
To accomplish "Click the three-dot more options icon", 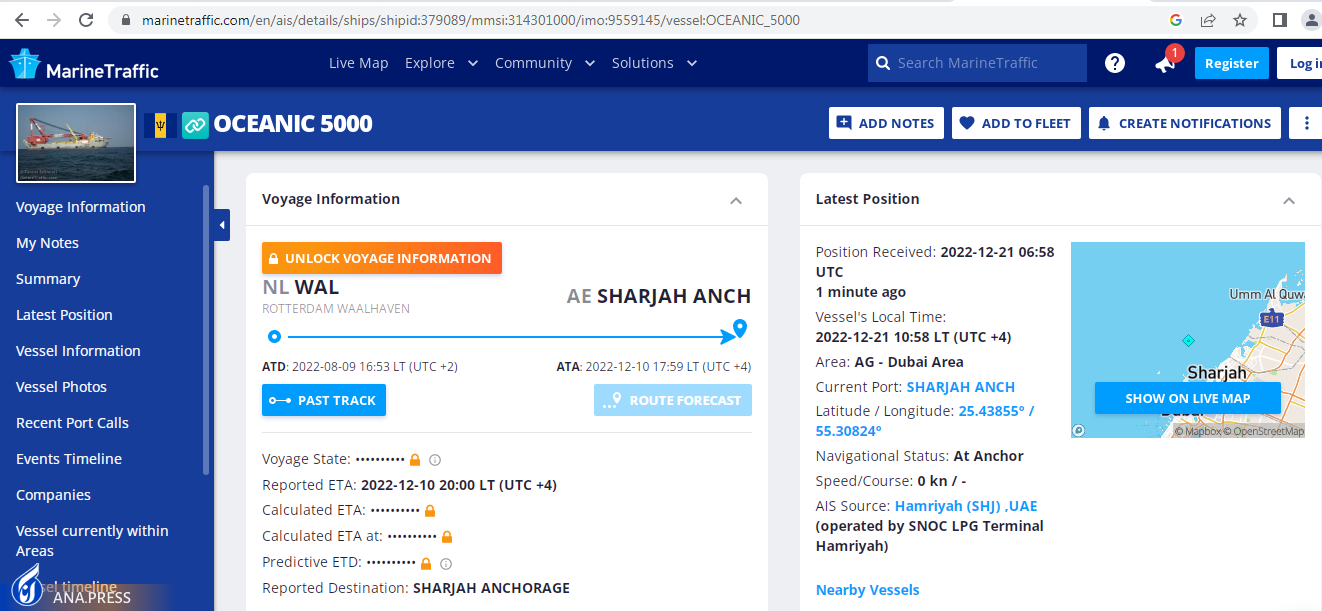I will [x=1306, y=123].
